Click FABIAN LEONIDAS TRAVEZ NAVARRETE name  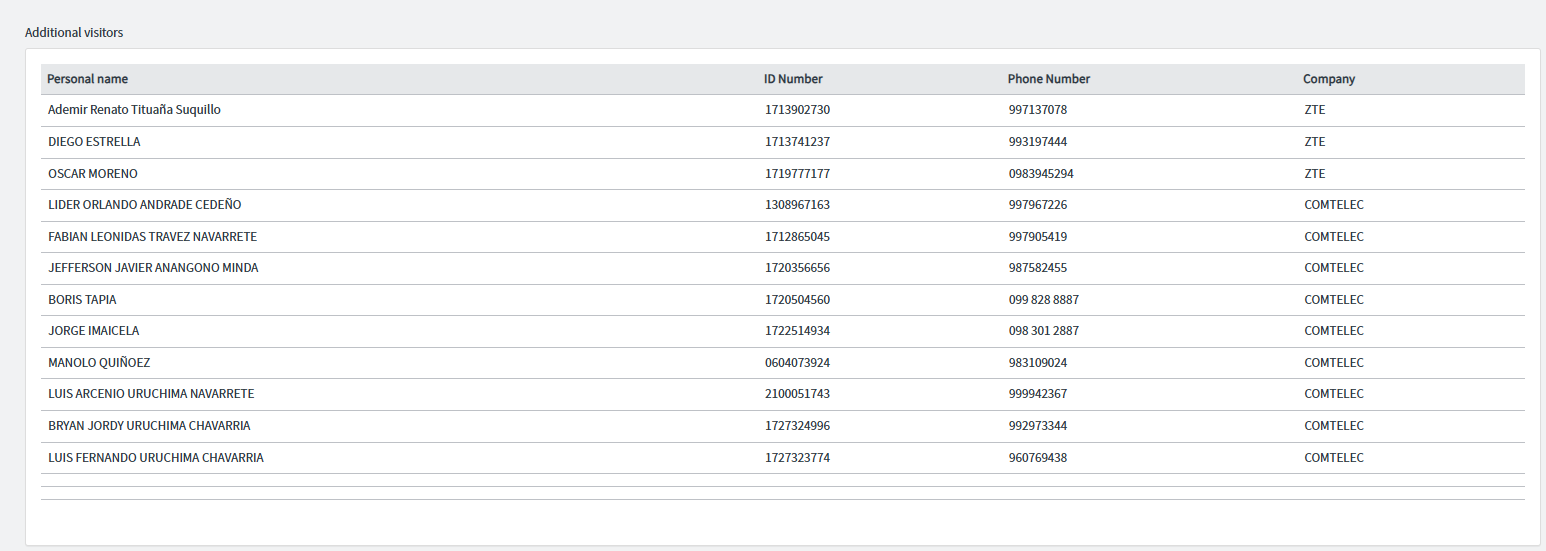(x=153, y=237)
